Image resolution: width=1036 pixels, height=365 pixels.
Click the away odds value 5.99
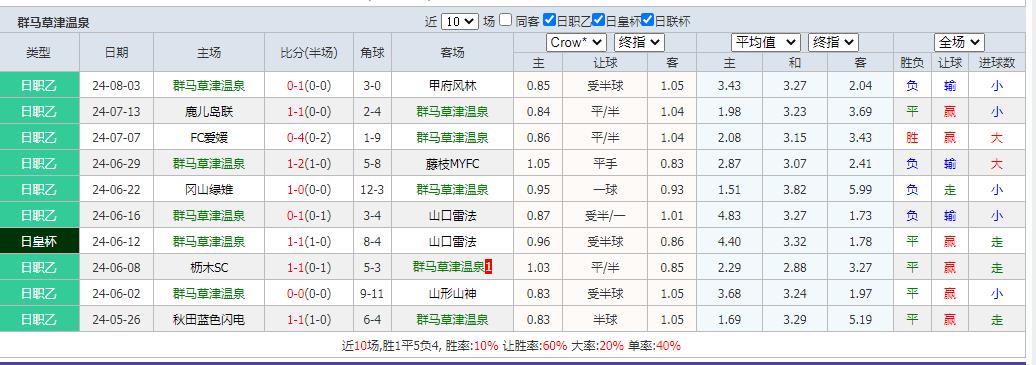(x=860, y=190)
